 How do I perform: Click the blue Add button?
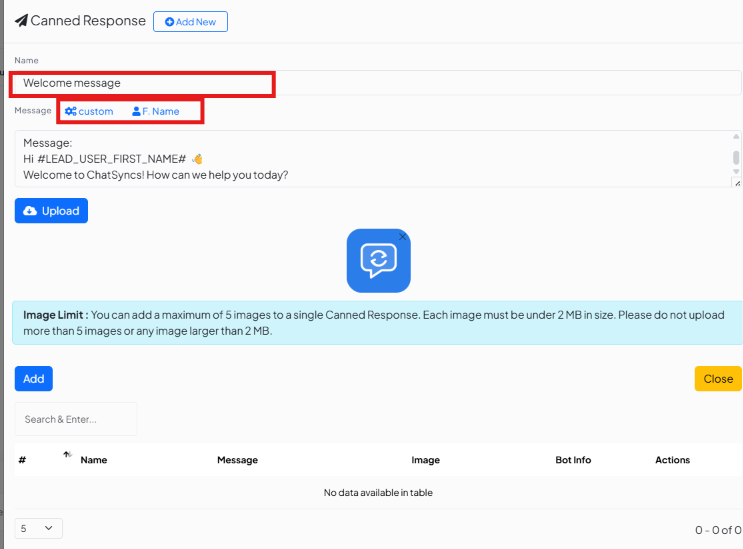[34, 379]
